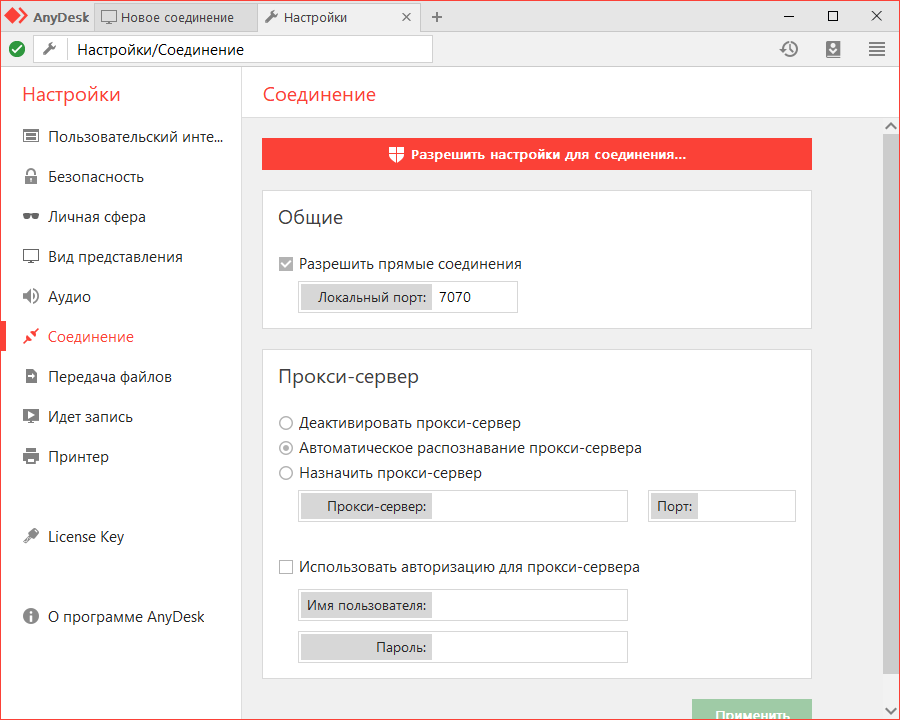Screen dimensions: 900x720
Task: Click the Применить button
Action: point(752,710)
